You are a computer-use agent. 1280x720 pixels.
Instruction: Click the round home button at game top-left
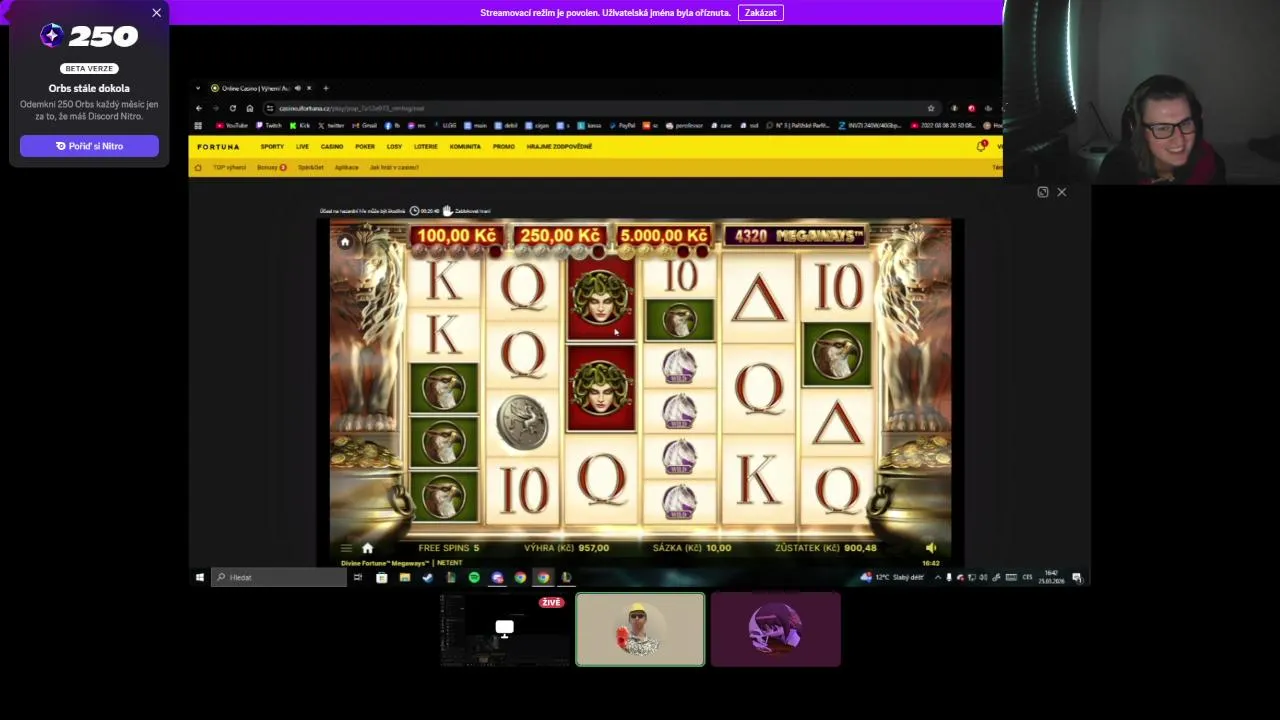(x=345, y=242)
